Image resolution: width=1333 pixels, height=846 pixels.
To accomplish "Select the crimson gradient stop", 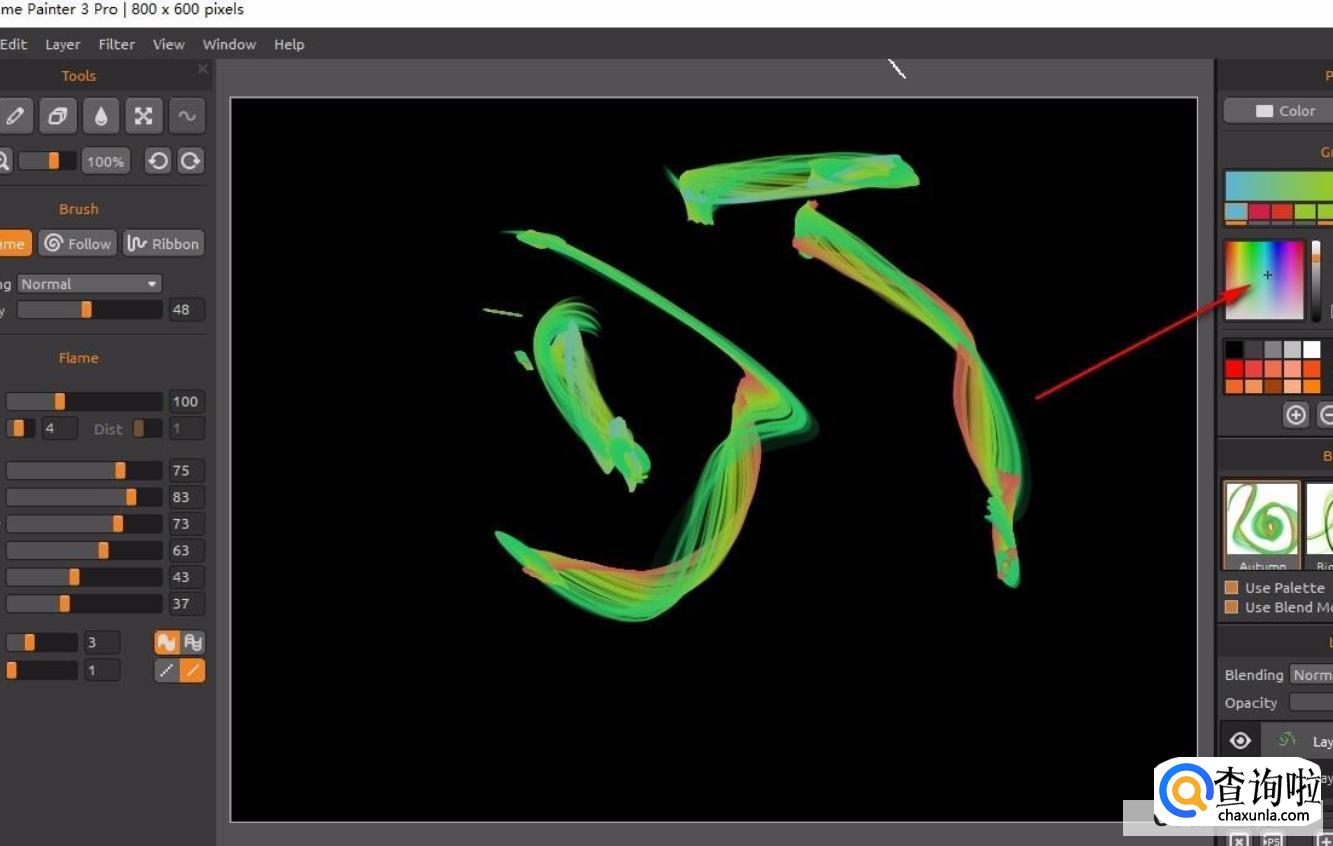I will (1259, 212).
